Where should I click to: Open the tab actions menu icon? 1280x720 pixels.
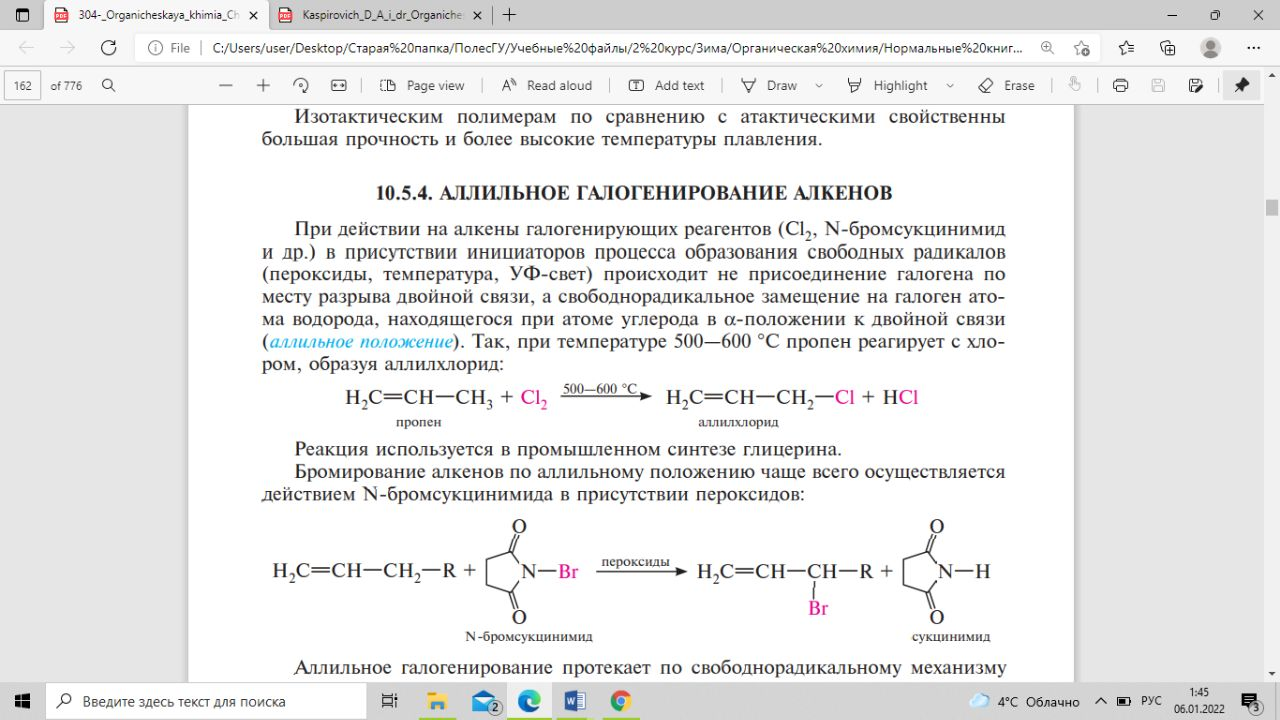[22, 15]
